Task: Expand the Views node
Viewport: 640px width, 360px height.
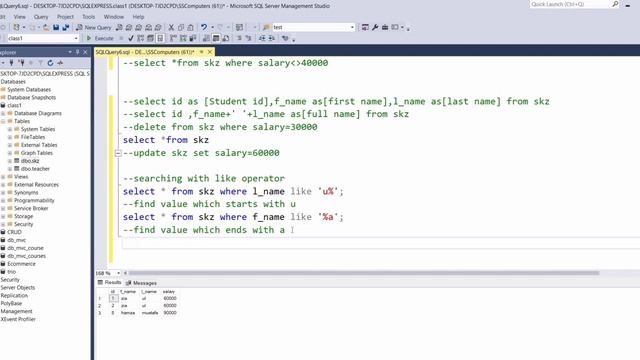Action: [3, 177]
